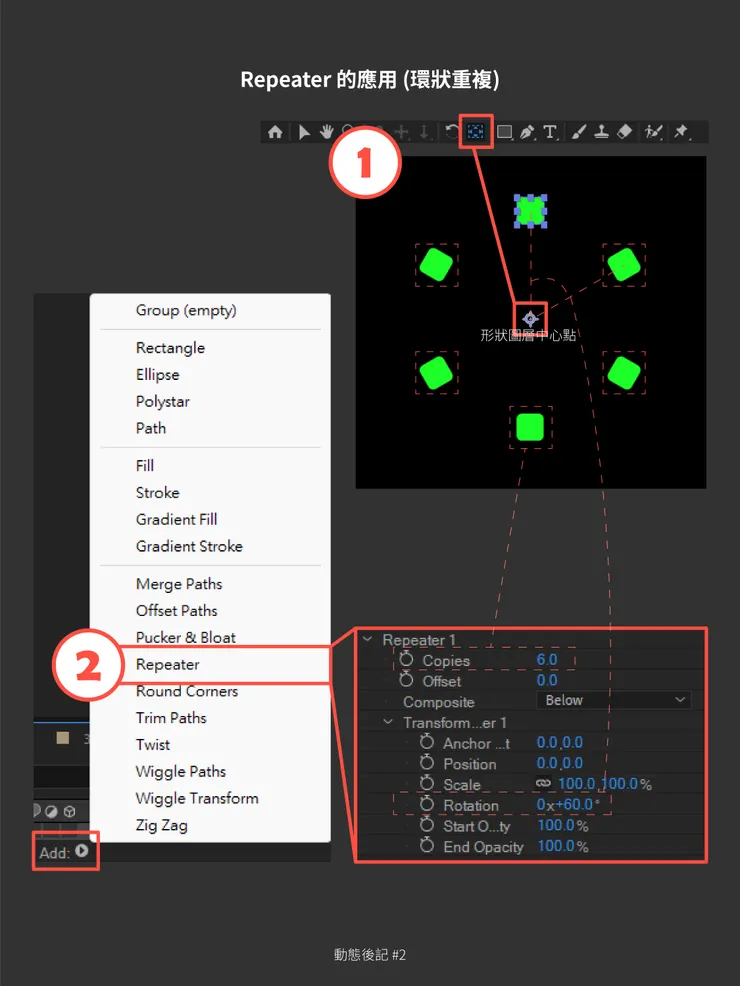Click the Rotation value 0x+60.0°

(x=568, y=805)
